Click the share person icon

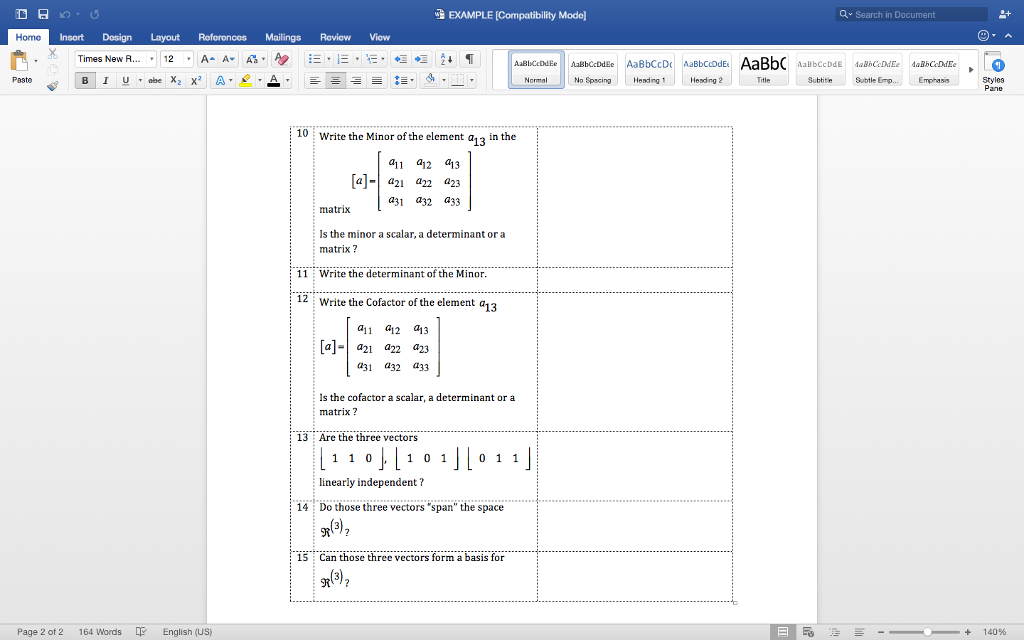tap(1004, 14)
